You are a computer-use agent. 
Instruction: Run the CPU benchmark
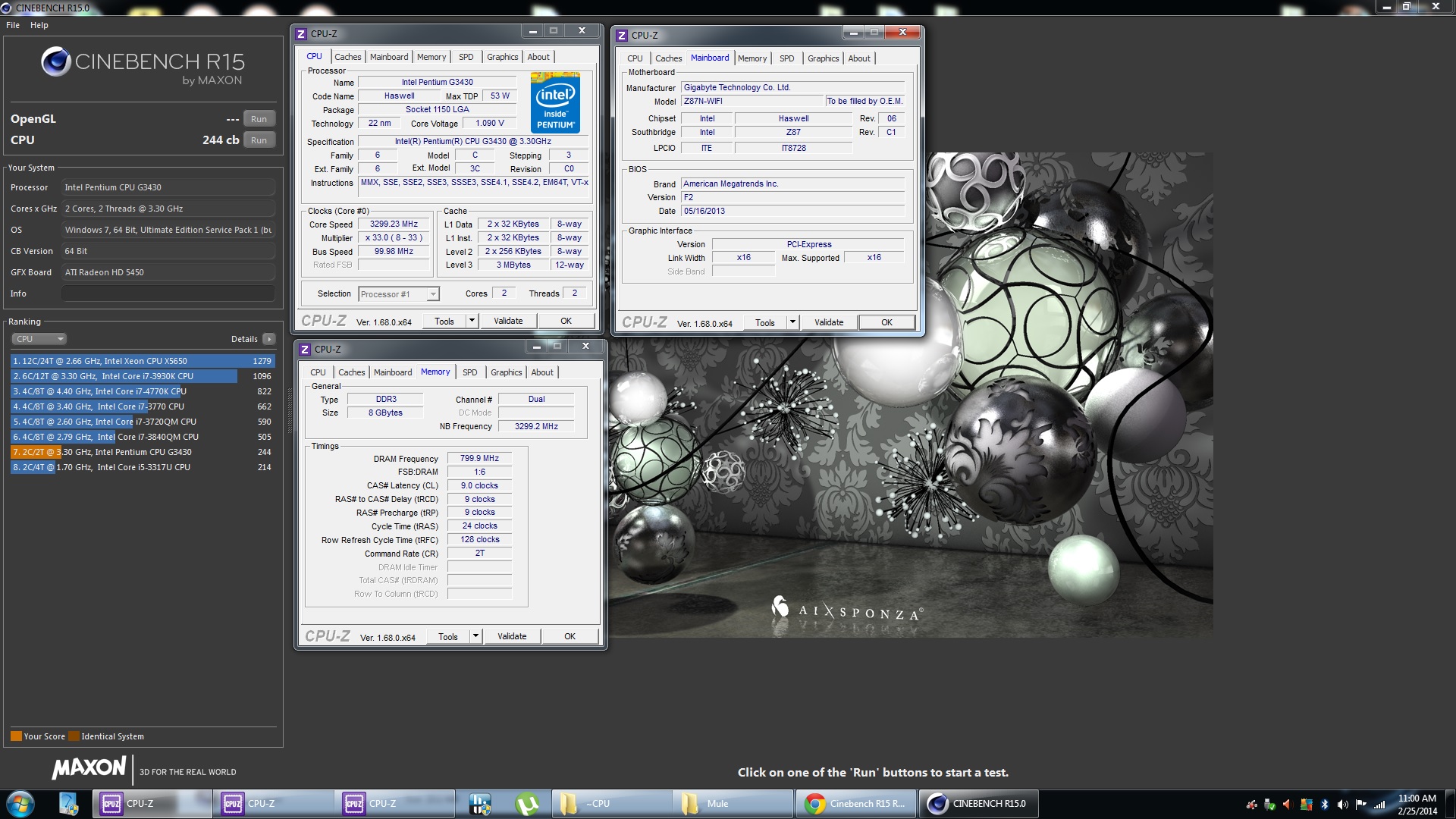pyautogui.click(x=259, y=140)
